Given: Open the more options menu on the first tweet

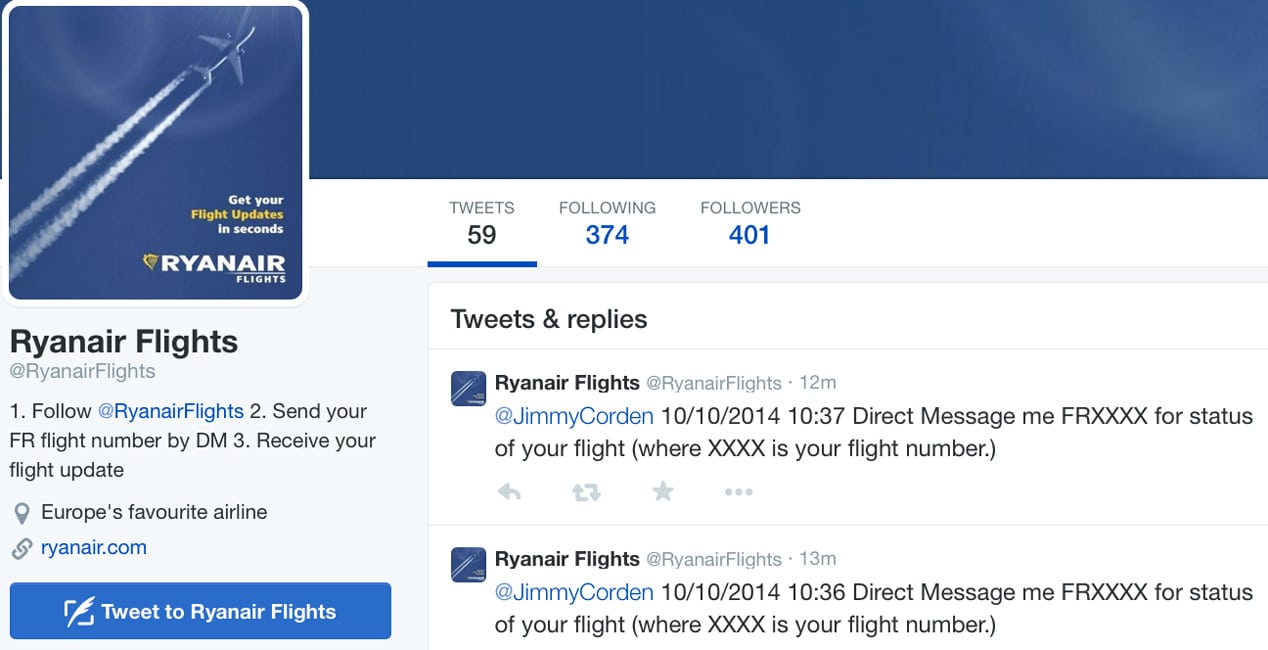Looking at the screenshot, I should pyautogui.click(x=738, y=491).
